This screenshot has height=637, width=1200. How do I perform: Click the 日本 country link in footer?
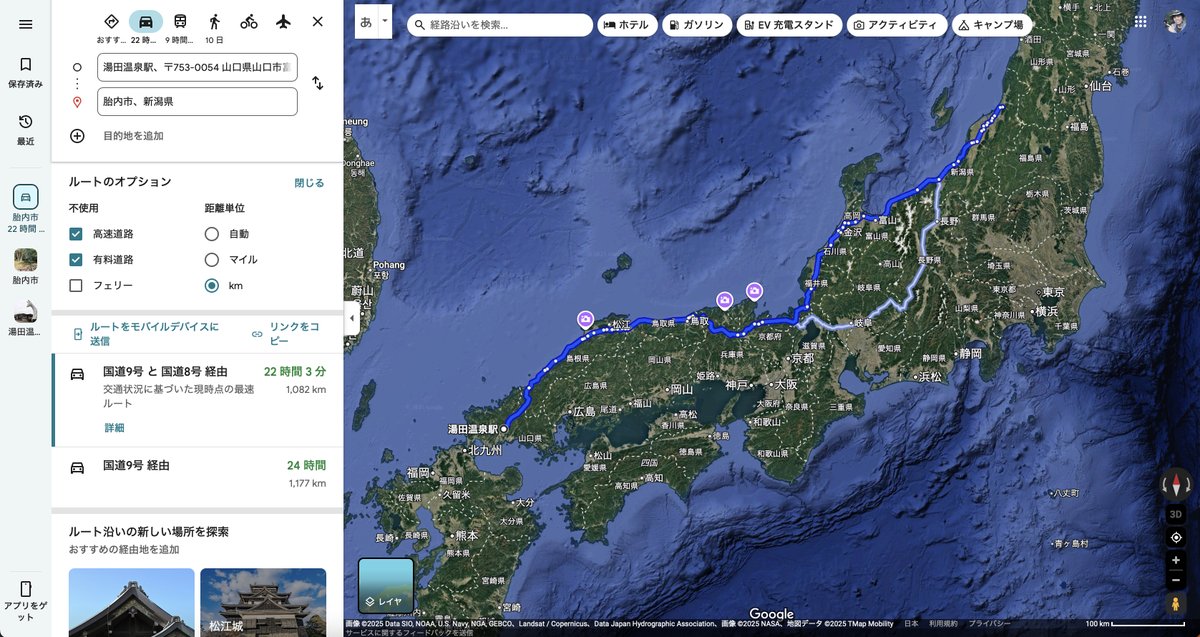[x=912, y=623]
